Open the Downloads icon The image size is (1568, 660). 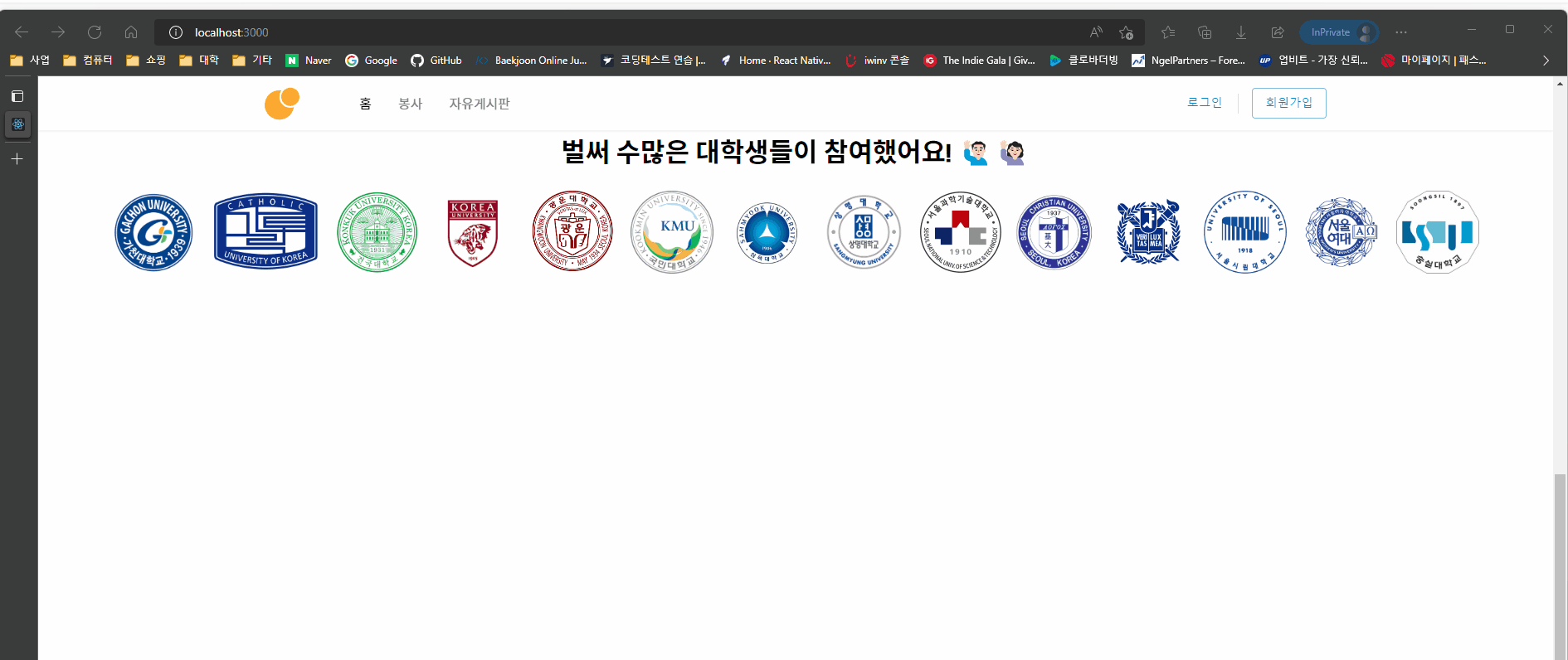click(x=1241, y=32)
